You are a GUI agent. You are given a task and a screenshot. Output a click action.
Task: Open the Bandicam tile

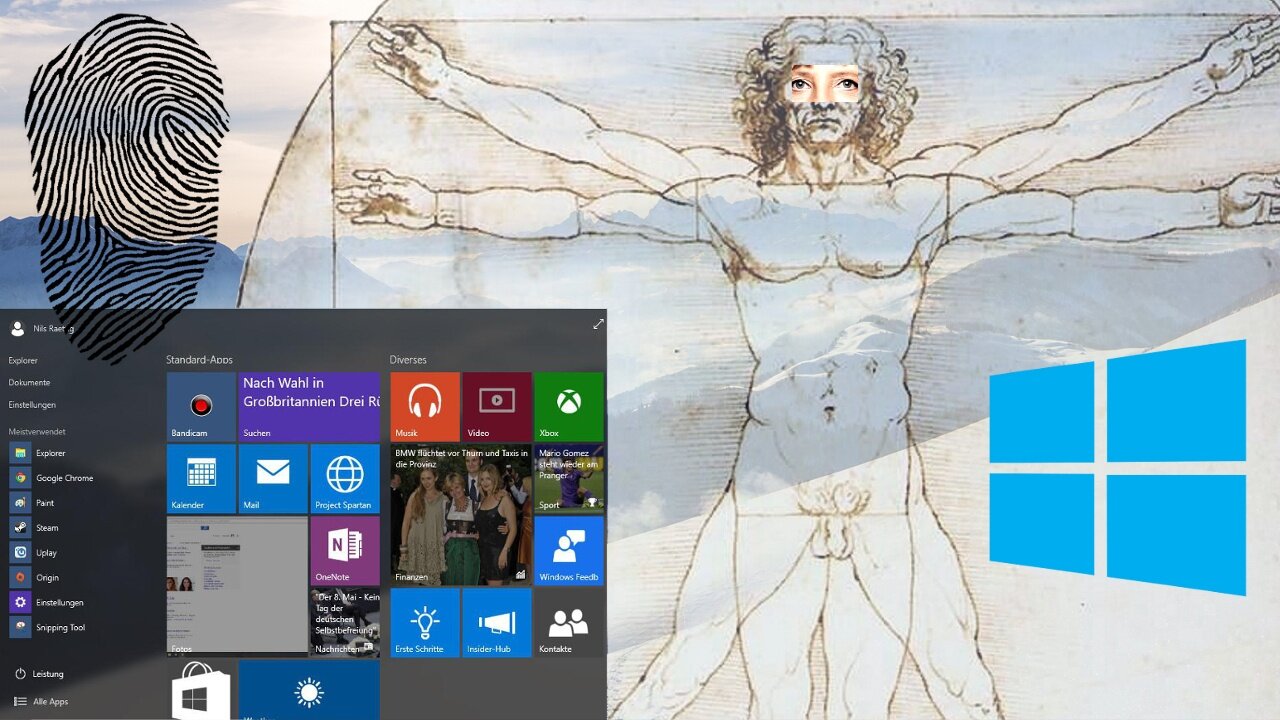point(201,406)
